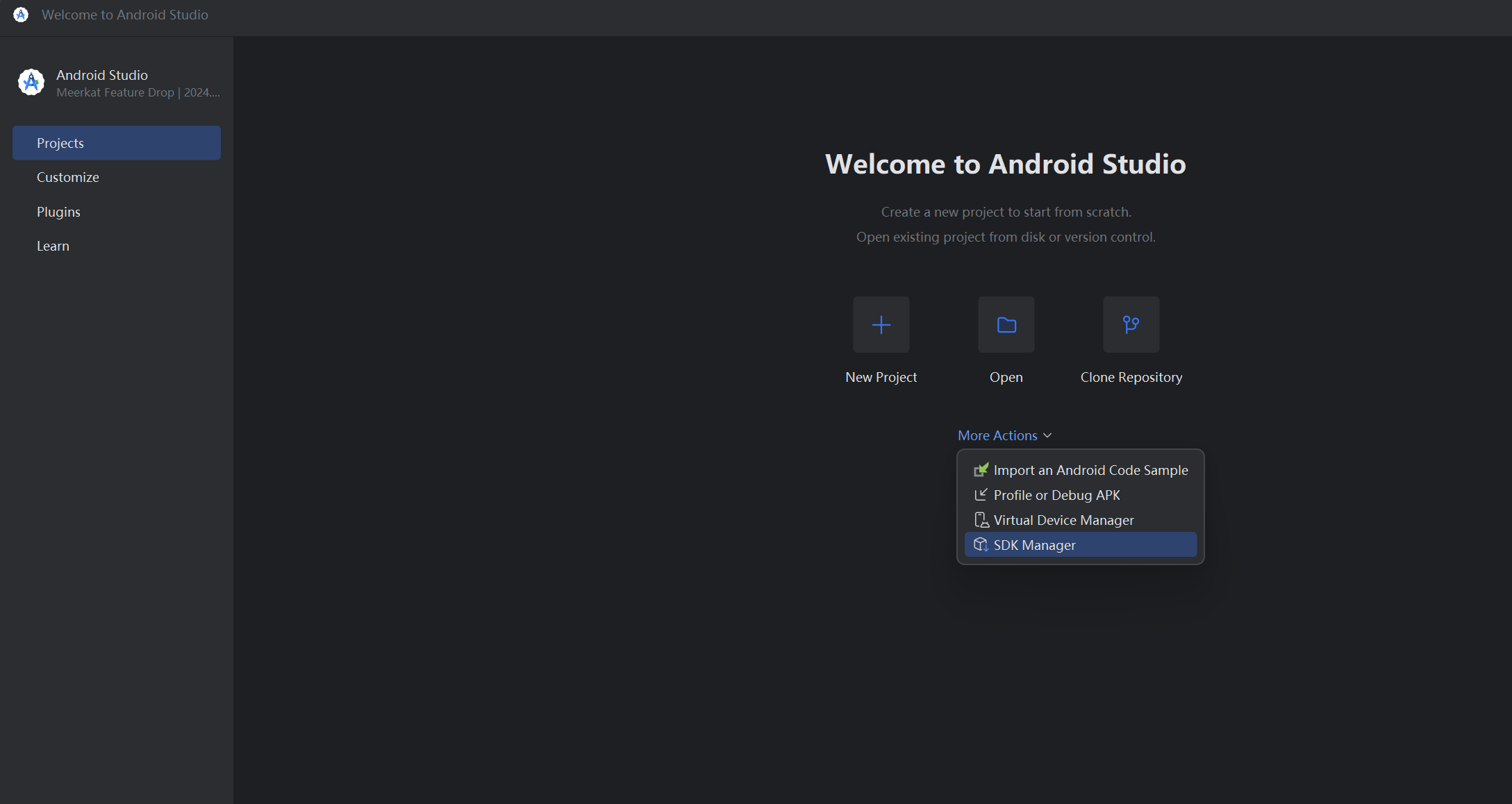Click the SDK Manager cube icon
This screenshot has height=804, width=1512.
tap(981, 545)
